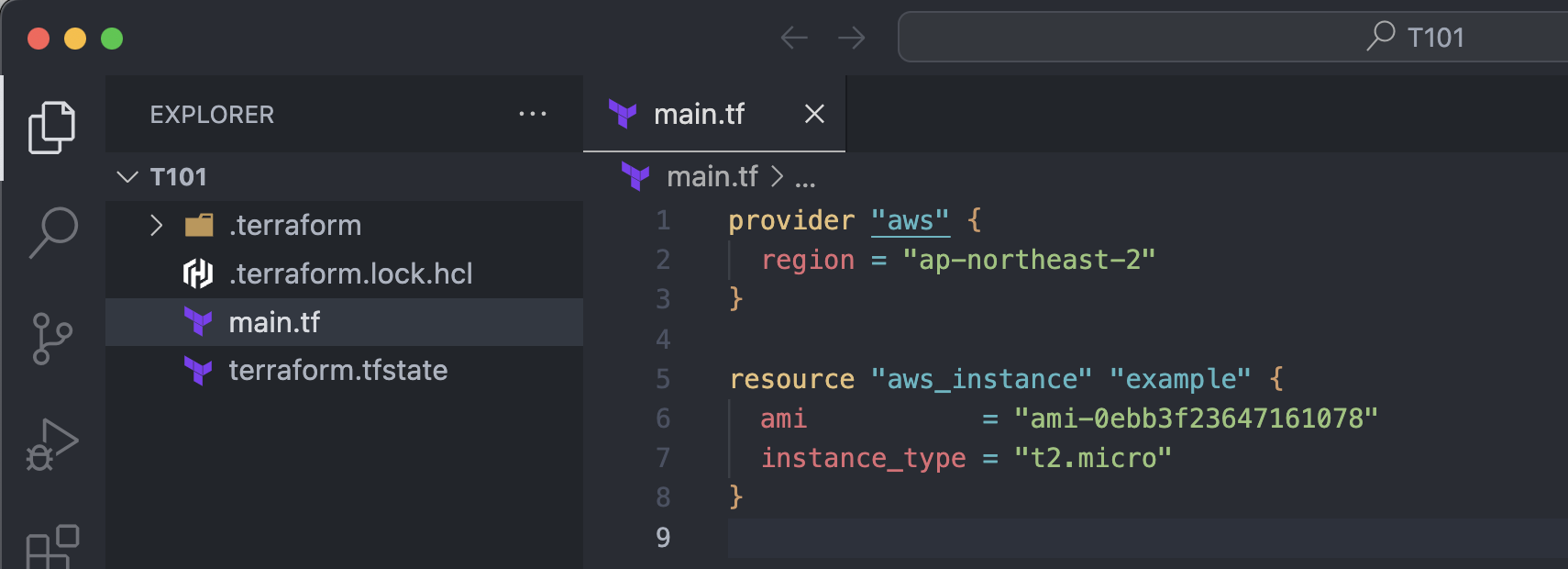
Task: Click main.tf in the breadcrumb
Action: 712,176
